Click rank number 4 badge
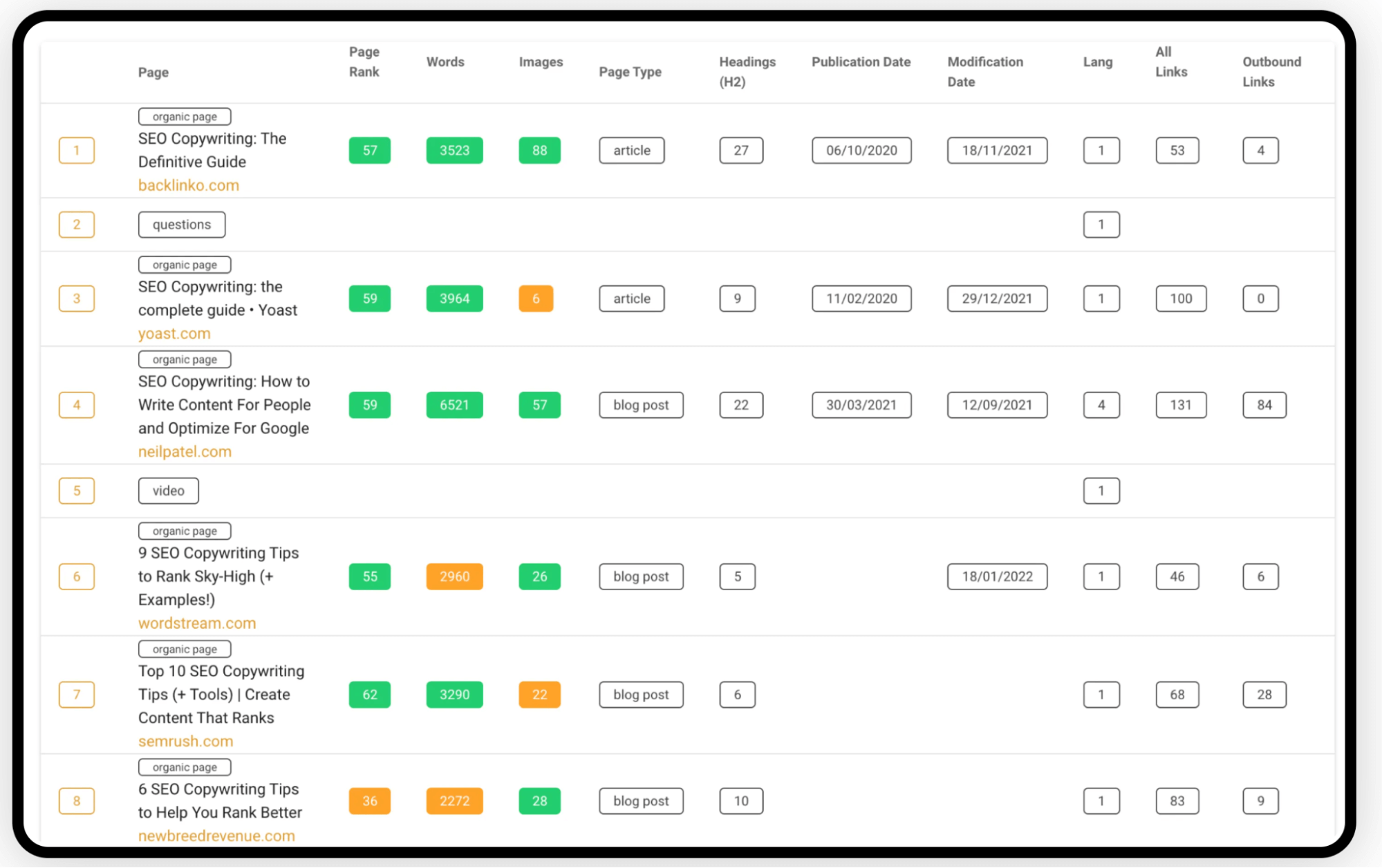The image size is (1382, 868). click(x=77, y=405)
